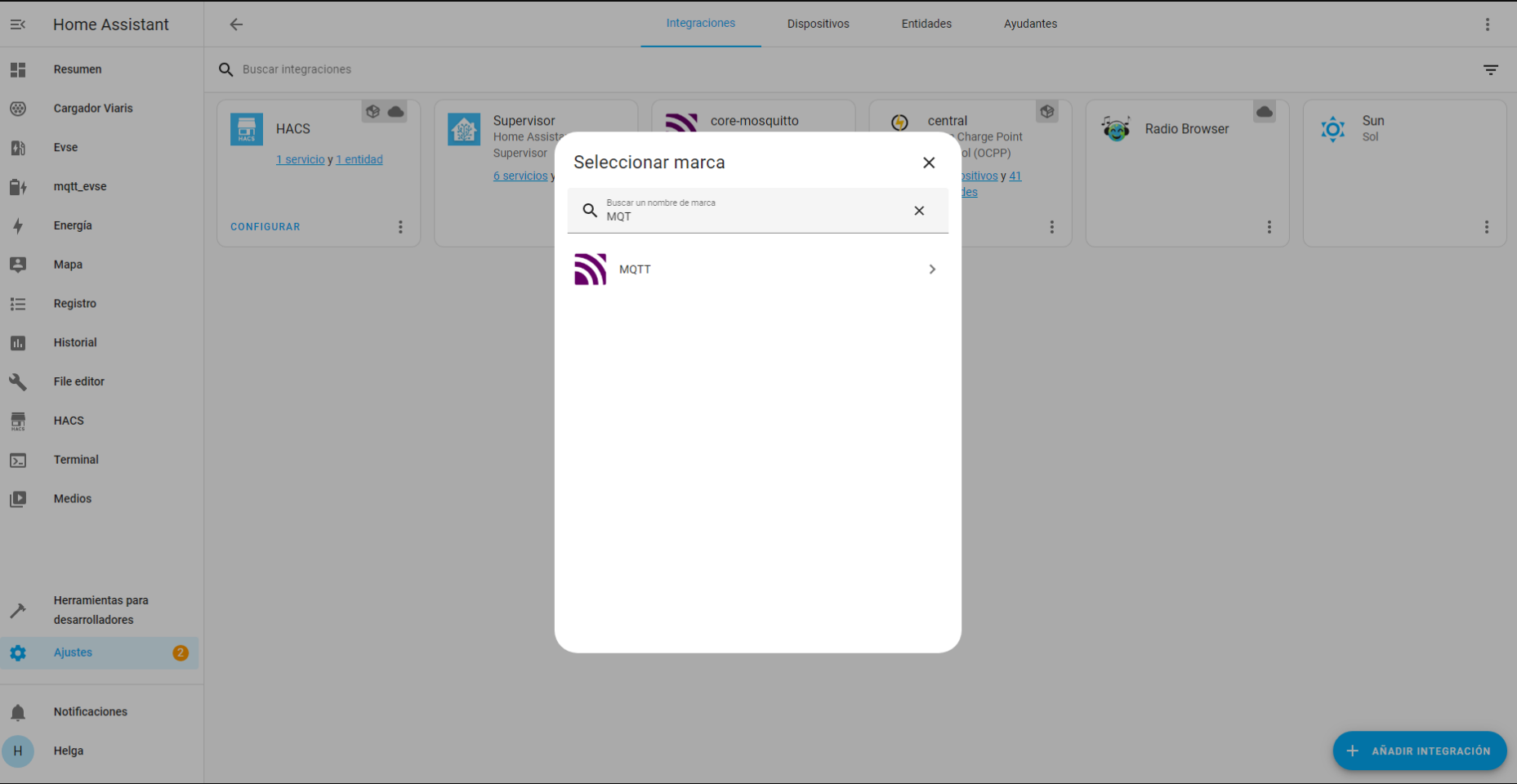
Task: Click the core-mosquitto card title
Action: coord(755,121)
